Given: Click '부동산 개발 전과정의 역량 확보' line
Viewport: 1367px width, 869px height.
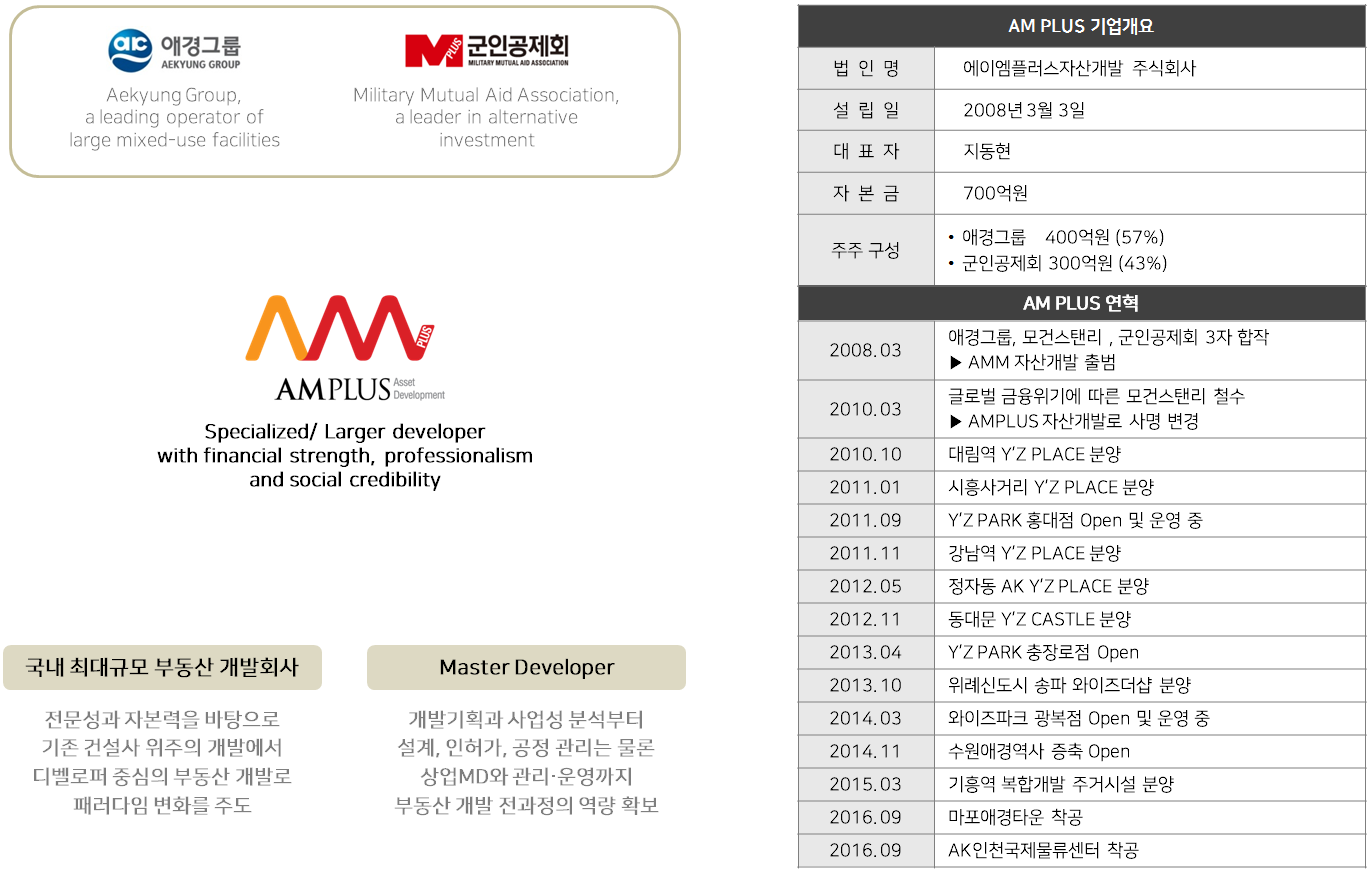Looking at the screenshot, I should pos(527,805).
